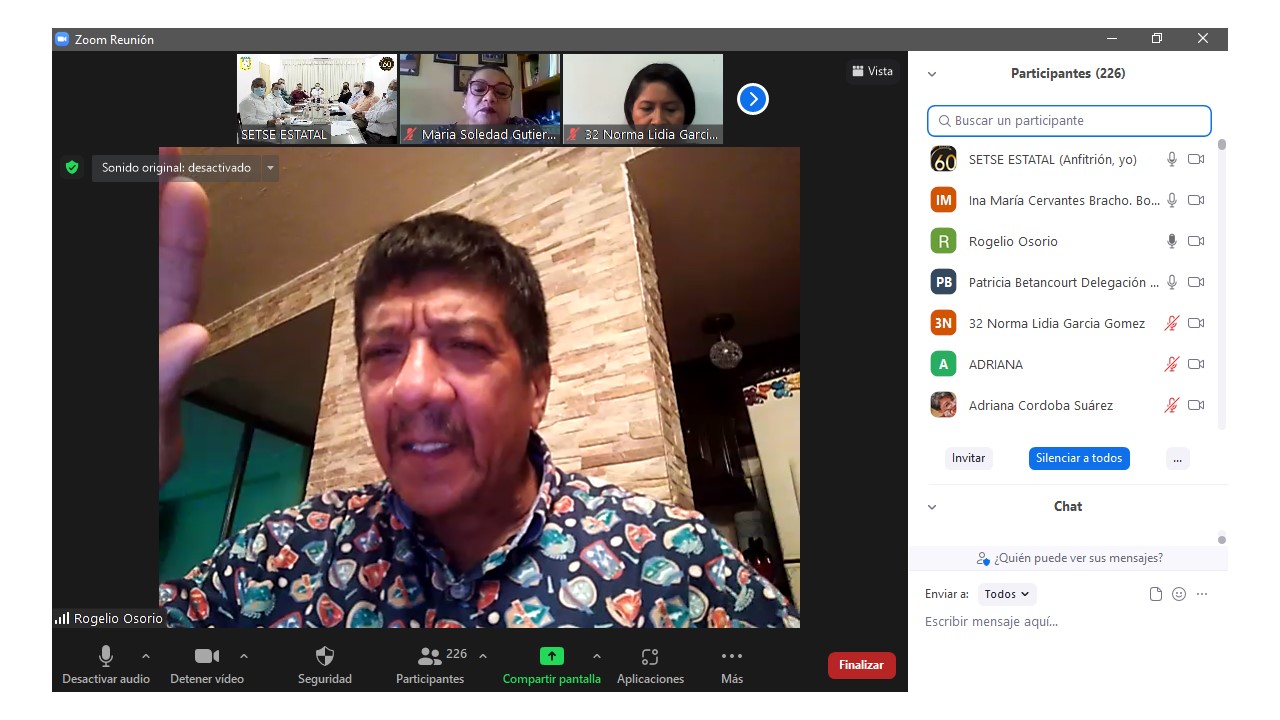Click the chat panel scrollbar
The width and height of the screenshot is (1280, 720).
[1222, 540]
